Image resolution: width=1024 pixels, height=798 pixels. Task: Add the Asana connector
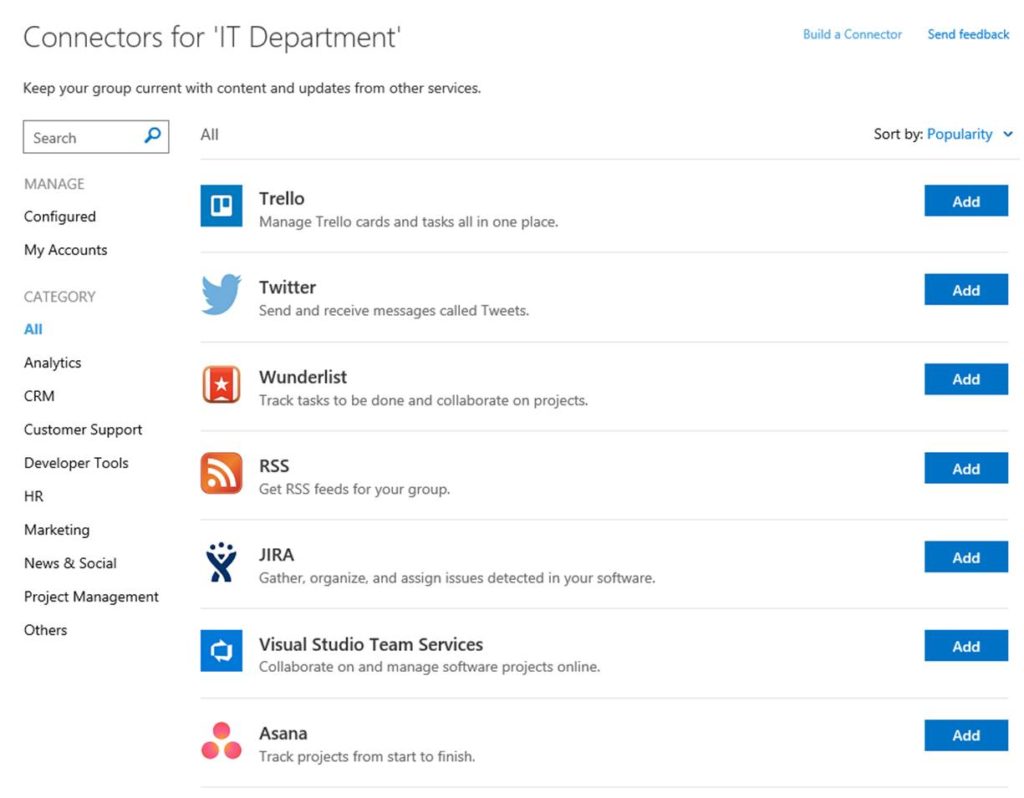[x=966, y=735]
